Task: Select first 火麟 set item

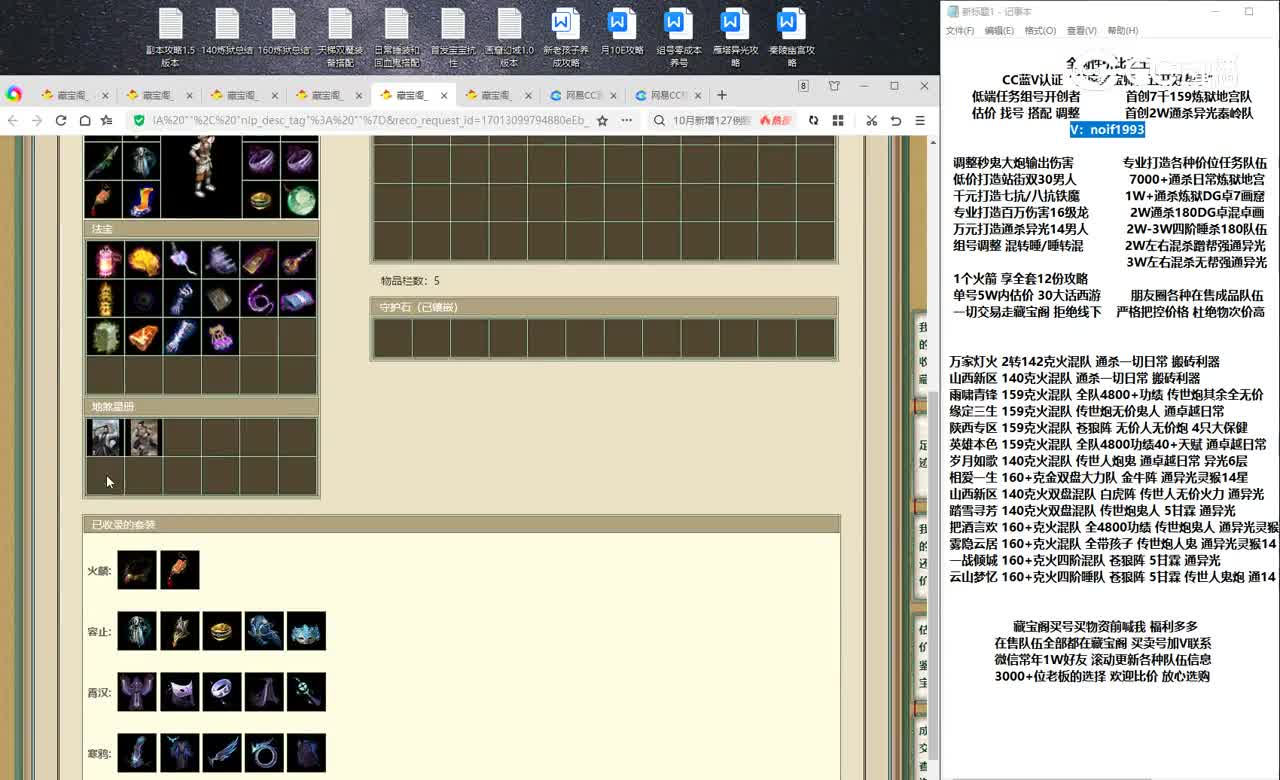Action: click(137, 570)
